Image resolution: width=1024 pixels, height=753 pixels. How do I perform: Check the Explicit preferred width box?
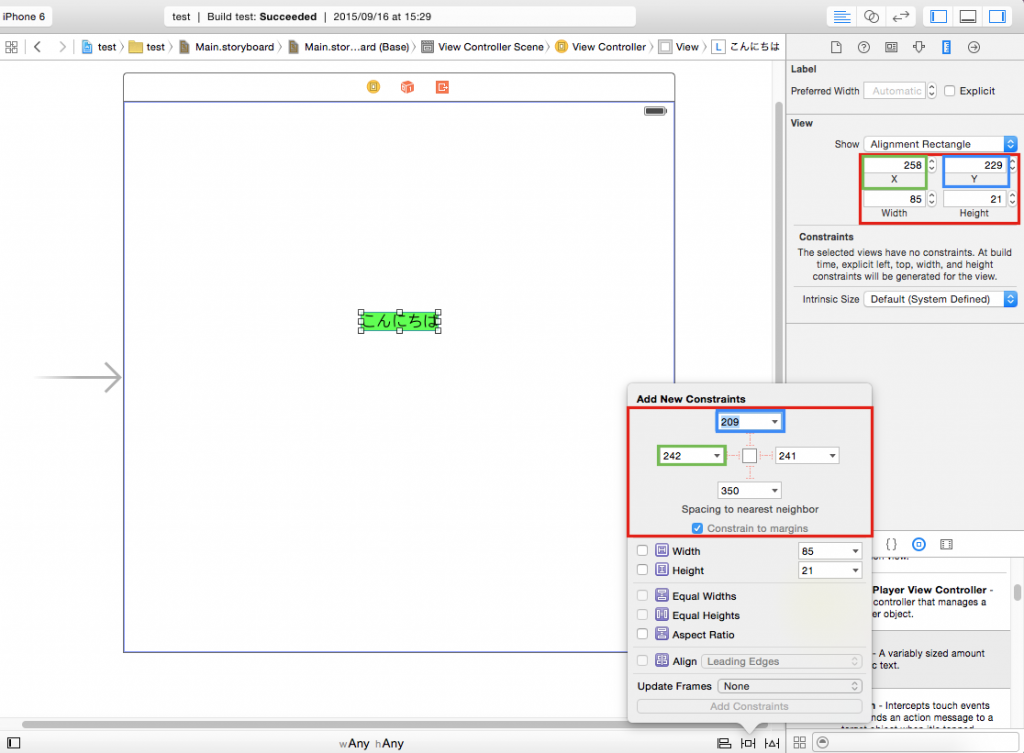[x=950, y=91]
